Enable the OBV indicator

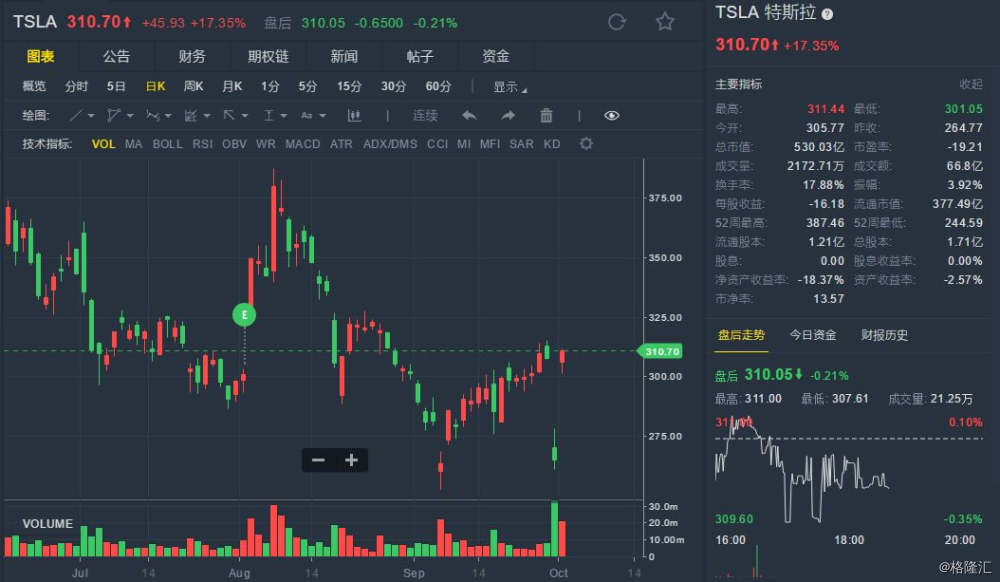click(x=234, y=144)
